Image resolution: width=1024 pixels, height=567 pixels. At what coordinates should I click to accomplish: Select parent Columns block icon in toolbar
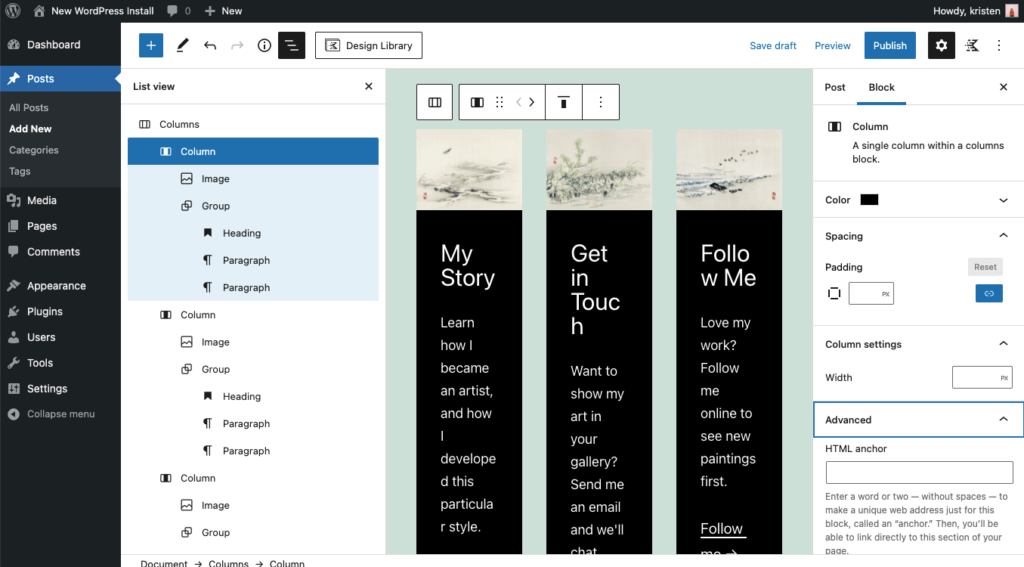435,102
